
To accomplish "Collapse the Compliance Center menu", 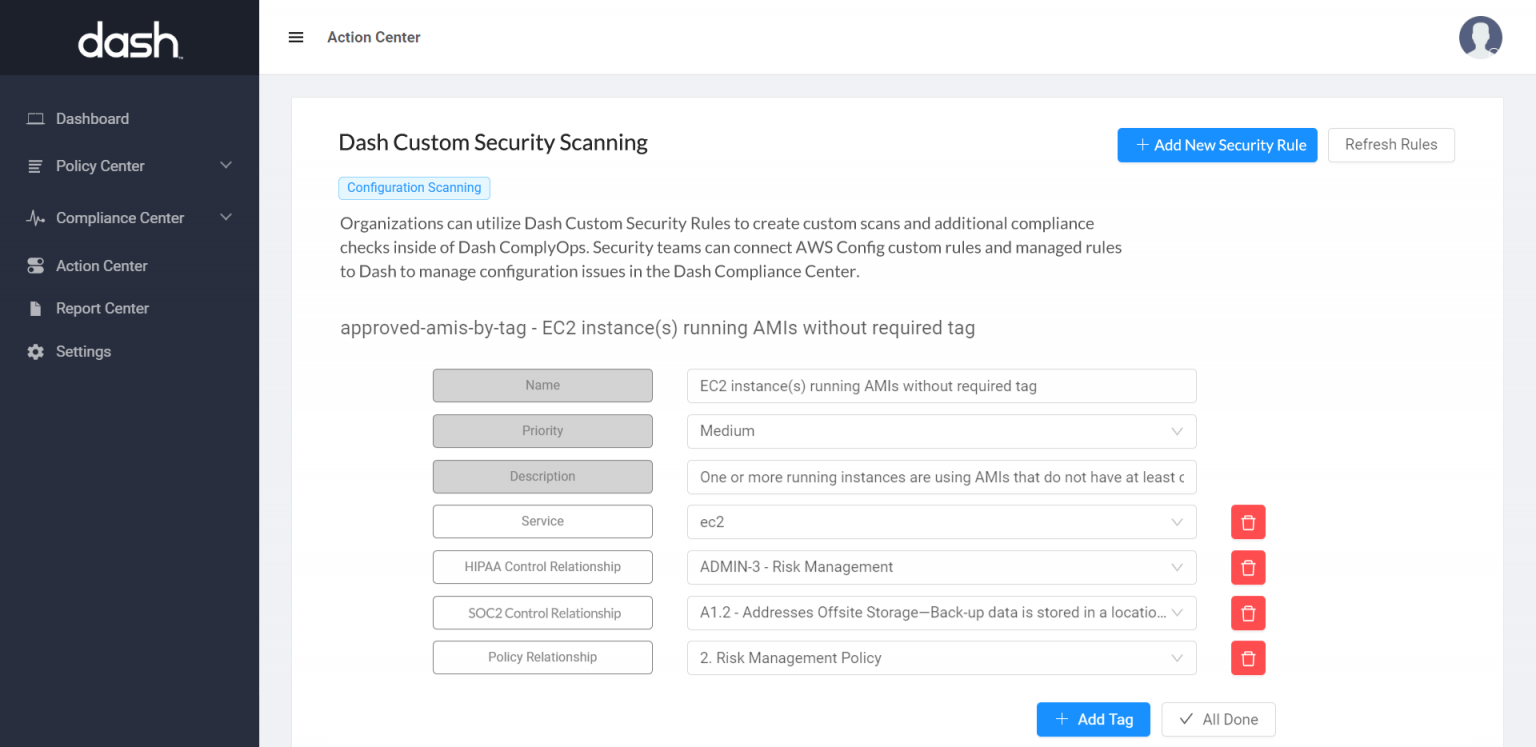I will [225, 217].
